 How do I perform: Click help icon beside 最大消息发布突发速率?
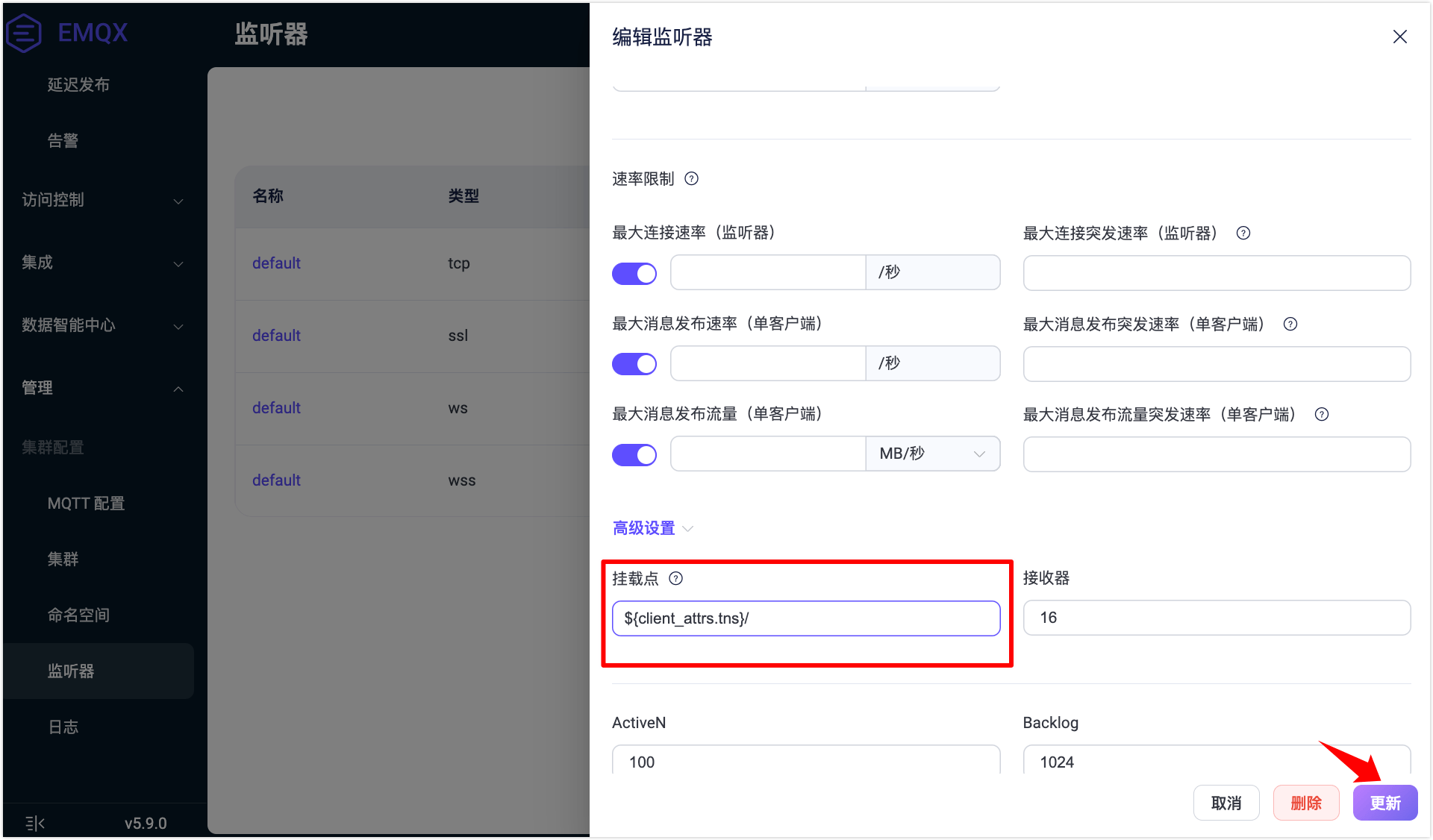[x=1290, y=325]
